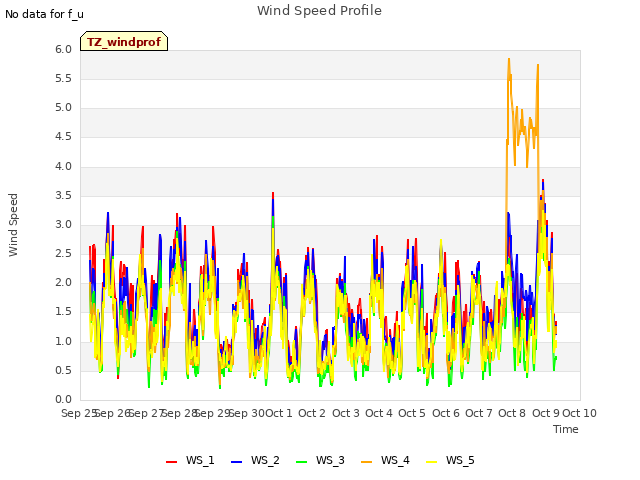The width and height of the screenshot is (640, 480).
Task: Click the Oct 2 x-axis tick label
Action: (312, 413)
